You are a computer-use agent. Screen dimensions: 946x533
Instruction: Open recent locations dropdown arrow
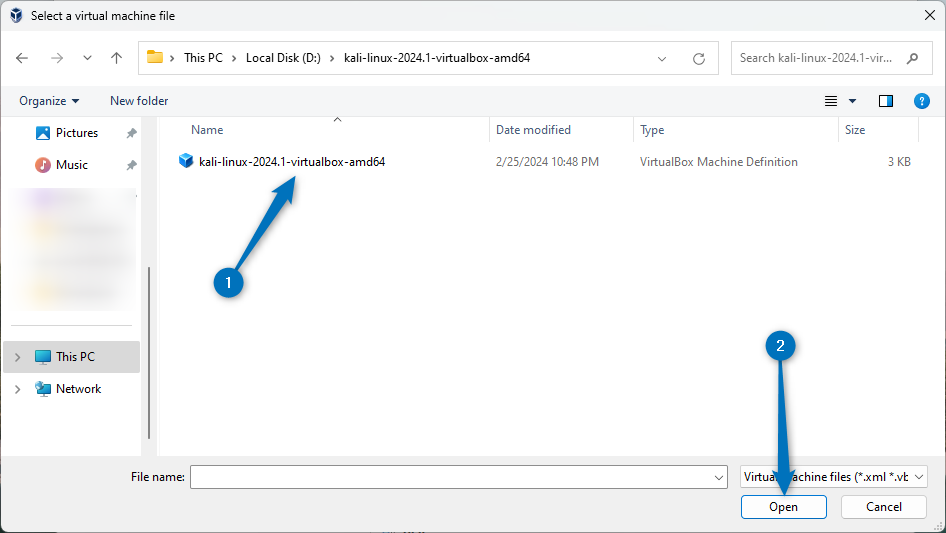tap(86, 58)
